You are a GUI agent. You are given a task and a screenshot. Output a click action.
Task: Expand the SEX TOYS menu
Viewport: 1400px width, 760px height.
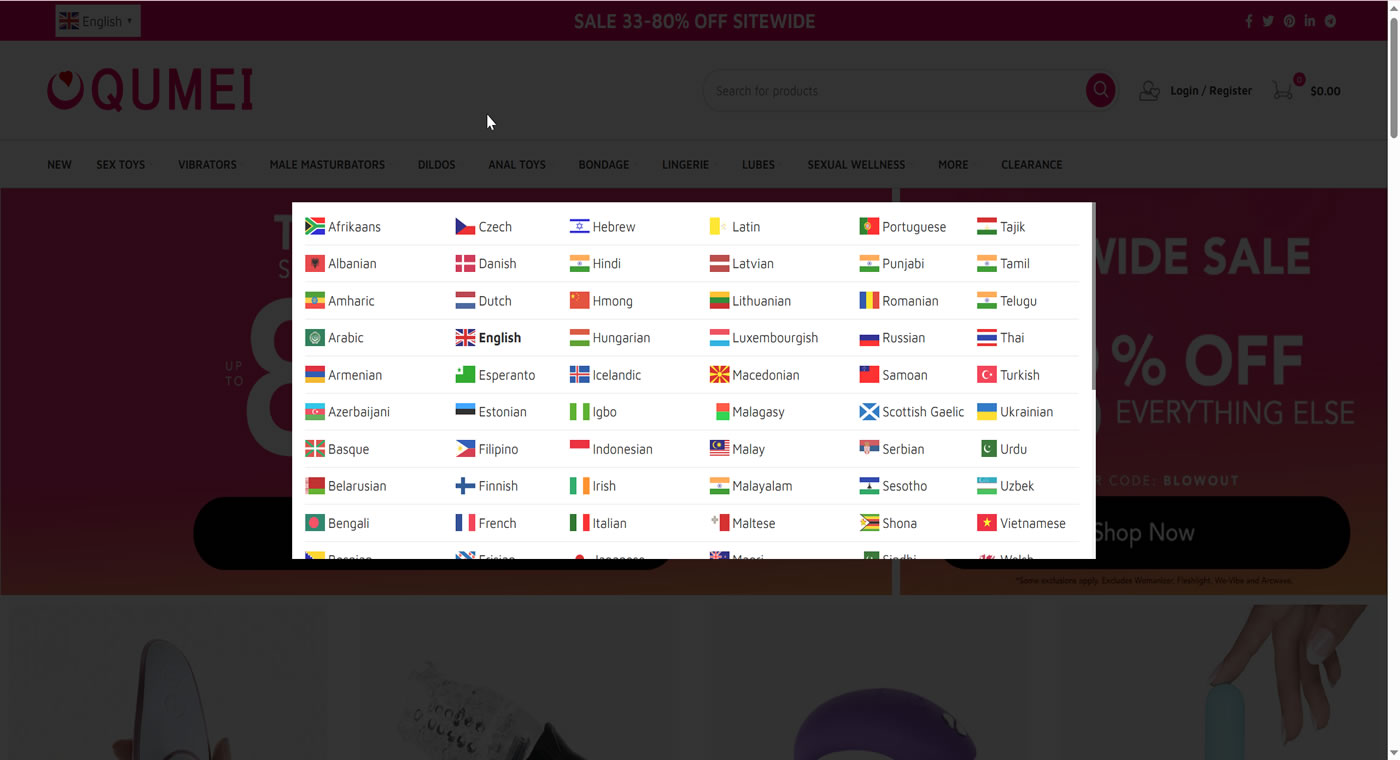pyautogui.click(x=123, y=165)
